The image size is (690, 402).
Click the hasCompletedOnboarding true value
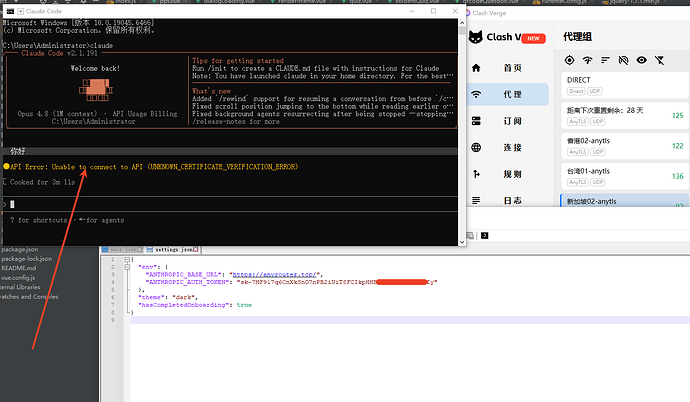(244, 305)
